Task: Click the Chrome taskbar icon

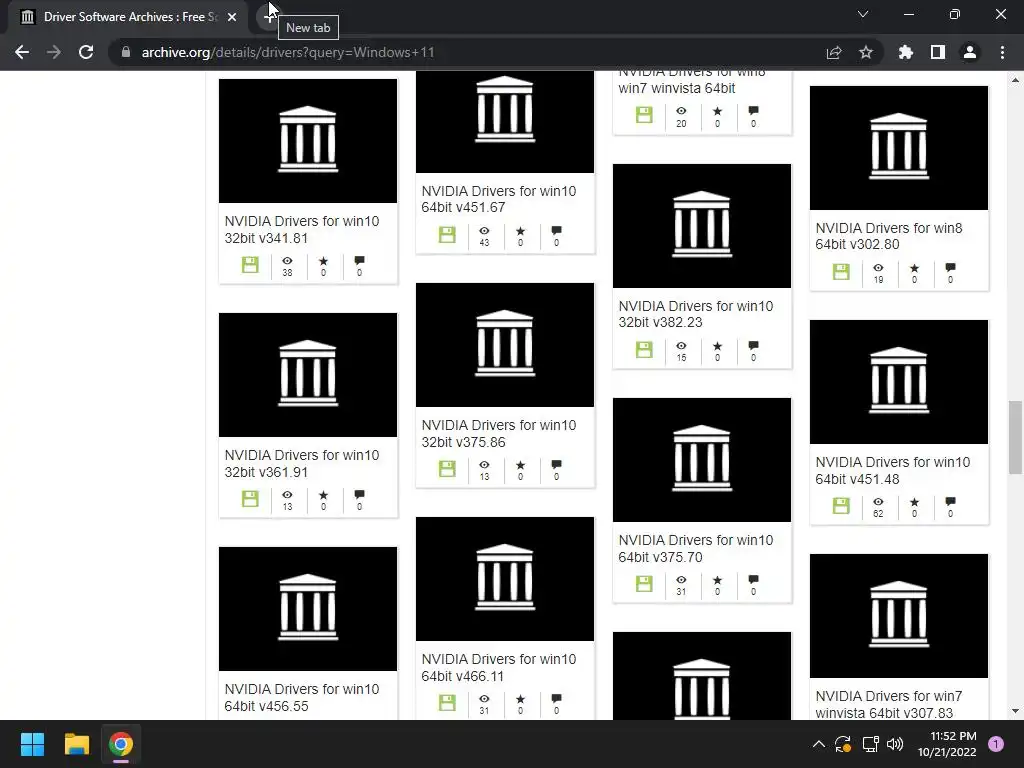Action: [121, 744]
